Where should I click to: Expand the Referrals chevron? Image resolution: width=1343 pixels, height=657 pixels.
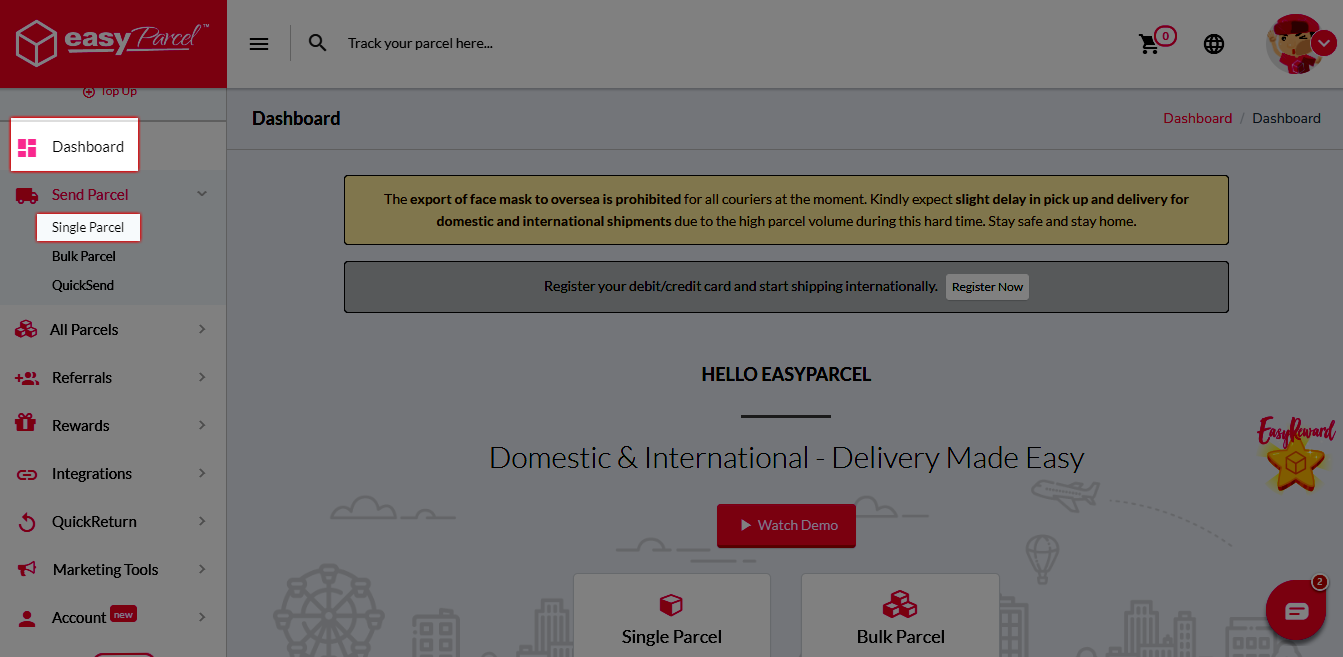click(x=202, y=377)
